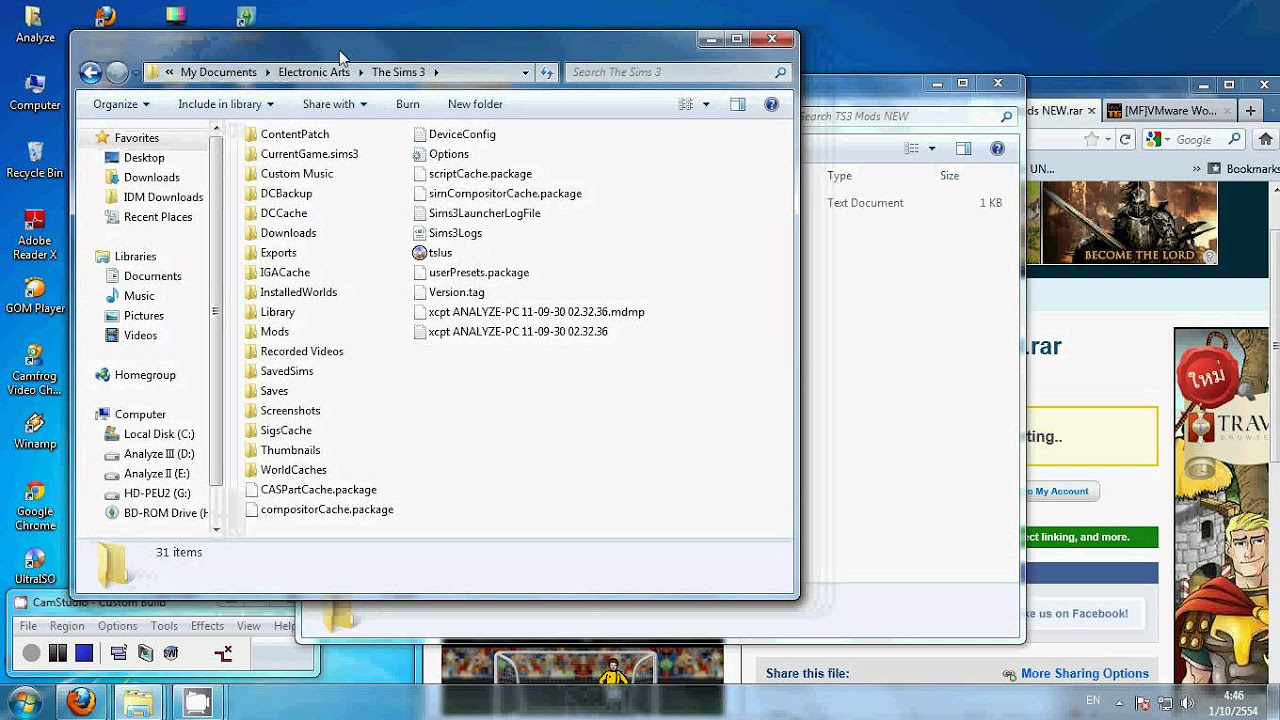Select the tslus file icon
The height and width of the screenshot is (720, 1280).
[x=420, y=253]
